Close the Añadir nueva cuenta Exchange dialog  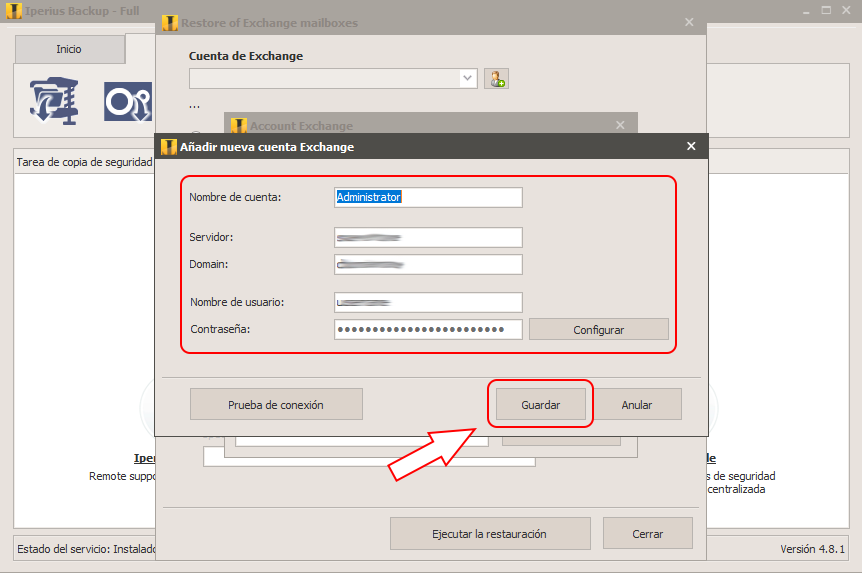point(691,146)
